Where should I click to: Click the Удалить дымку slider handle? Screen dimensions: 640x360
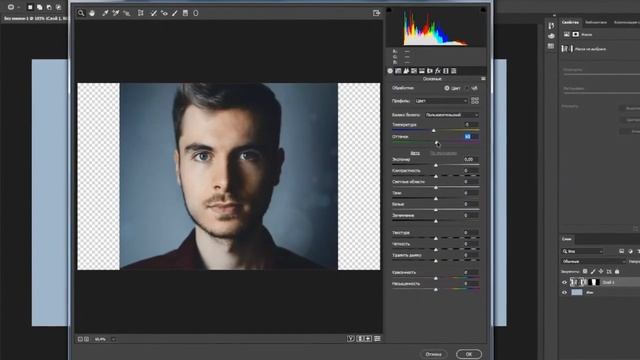[436, 261]
